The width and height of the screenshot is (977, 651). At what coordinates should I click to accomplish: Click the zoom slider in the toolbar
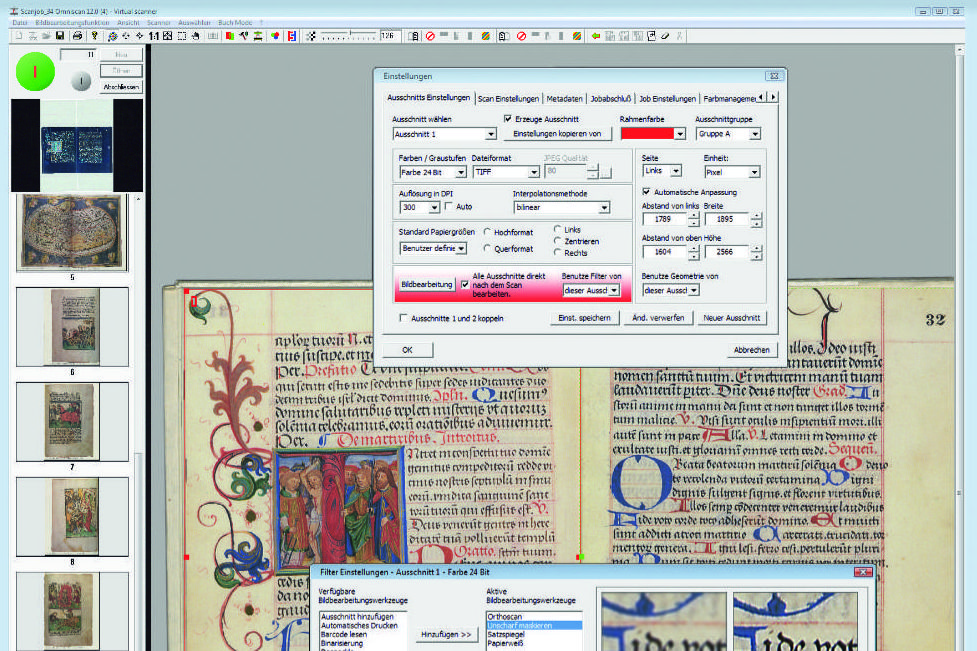coord(349,36)
